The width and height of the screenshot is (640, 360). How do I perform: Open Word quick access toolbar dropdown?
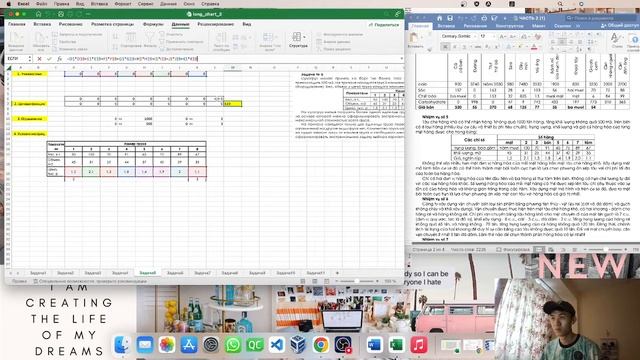point(505,18)
